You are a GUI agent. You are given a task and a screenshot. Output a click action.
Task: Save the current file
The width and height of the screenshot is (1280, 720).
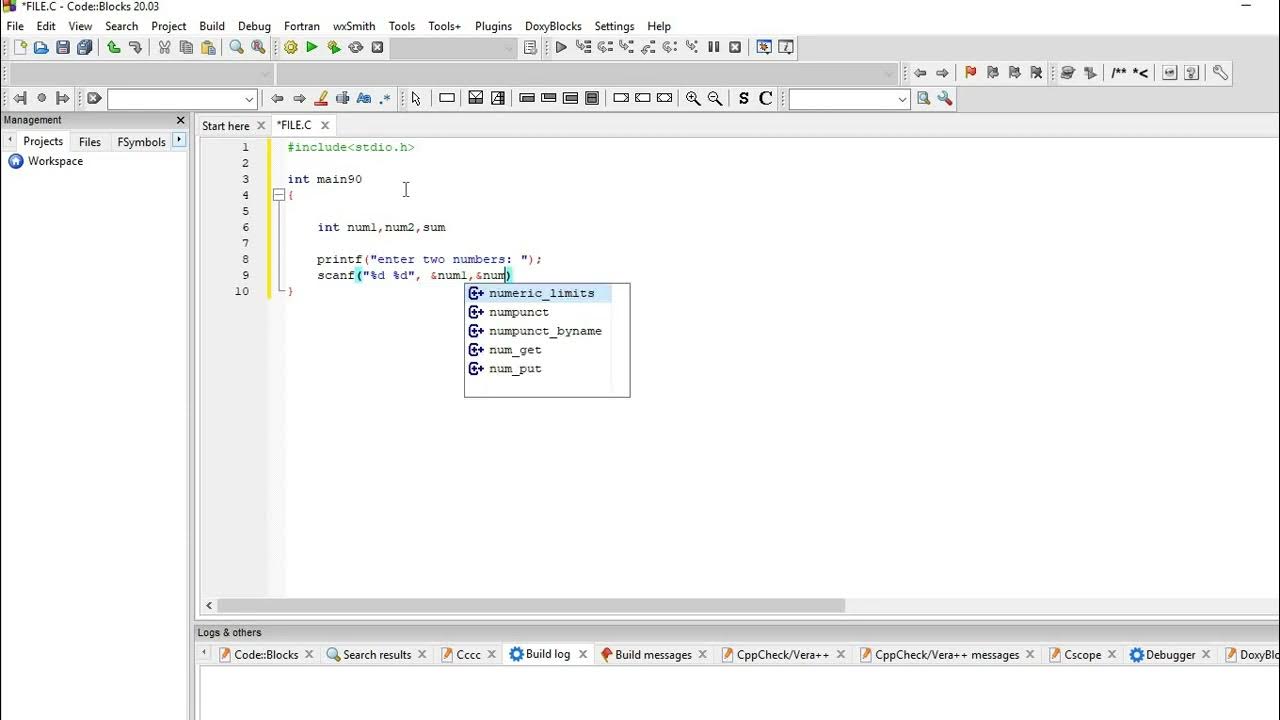click(63, 47)
